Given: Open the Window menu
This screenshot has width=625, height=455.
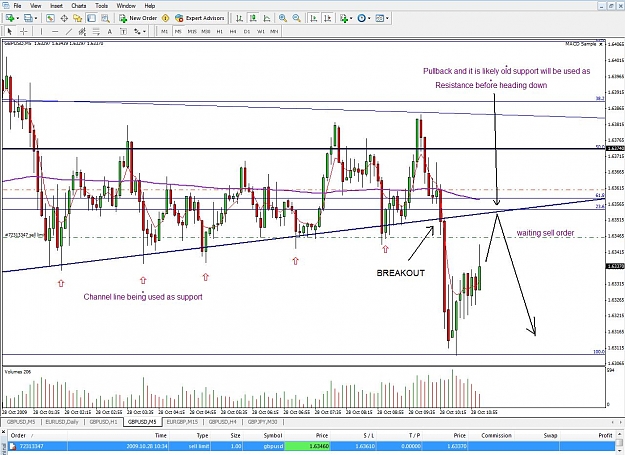Looking at the screenshot, I should coord(126,6).
